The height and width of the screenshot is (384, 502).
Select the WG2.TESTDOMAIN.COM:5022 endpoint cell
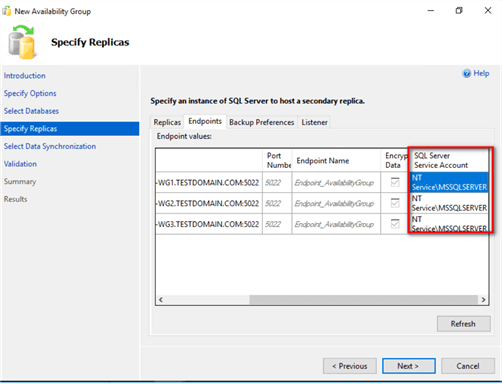point(209,203)
